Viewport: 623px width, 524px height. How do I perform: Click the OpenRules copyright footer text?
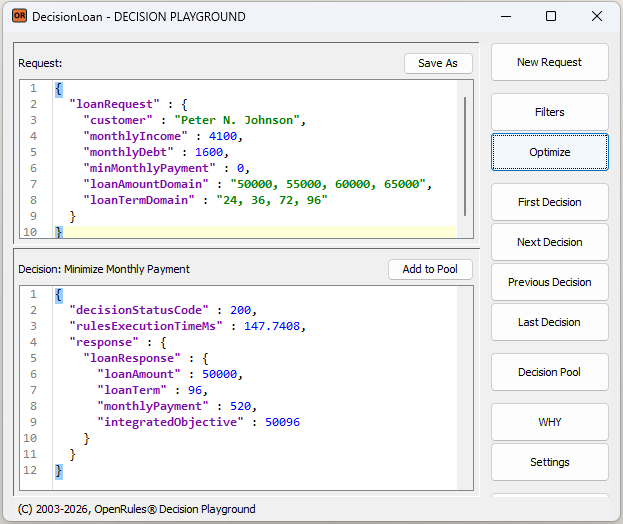pos(137,509)
